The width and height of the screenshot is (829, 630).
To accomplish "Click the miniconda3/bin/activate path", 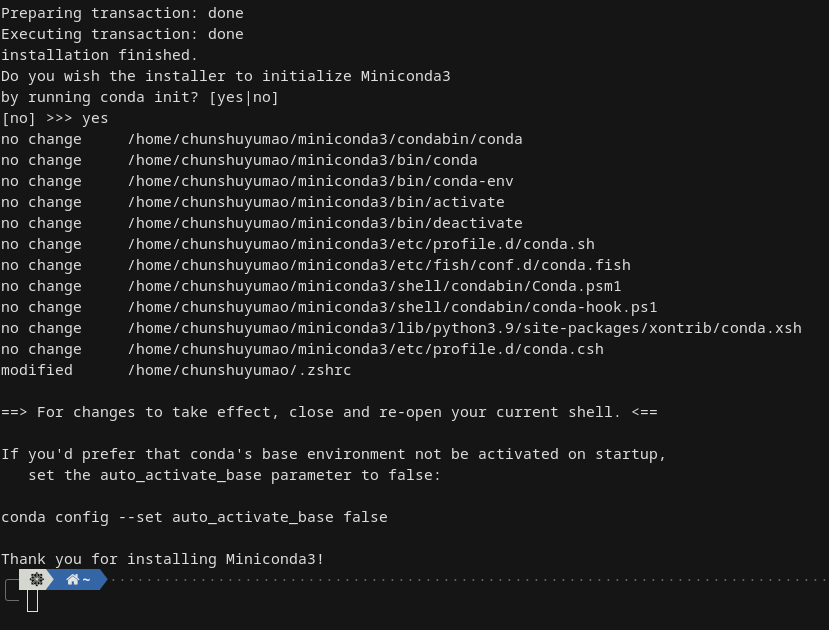I will (316, 202).
